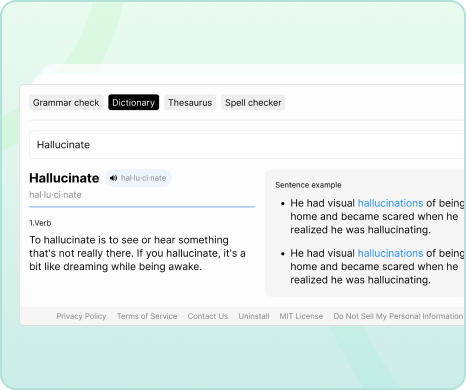This screenshot has height=390, width=466.
Task: Open hallucinations link in first sentence example
Action: point(390,203)
